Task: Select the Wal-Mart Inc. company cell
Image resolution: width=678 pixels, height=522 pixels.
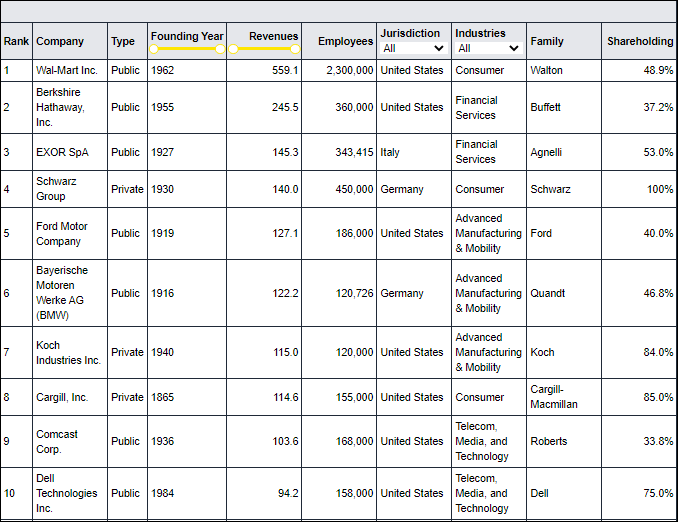Action: (67, 71)
